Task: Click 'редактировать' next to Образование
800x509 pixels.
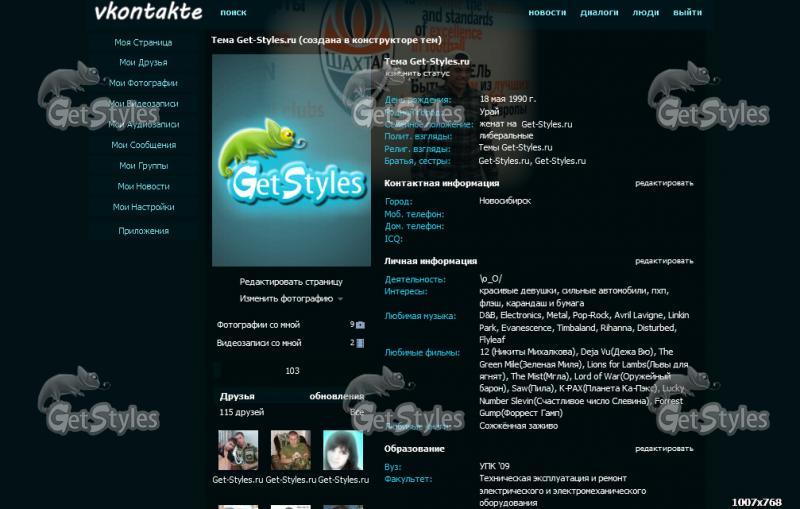Action: click(x=663, y=449)
